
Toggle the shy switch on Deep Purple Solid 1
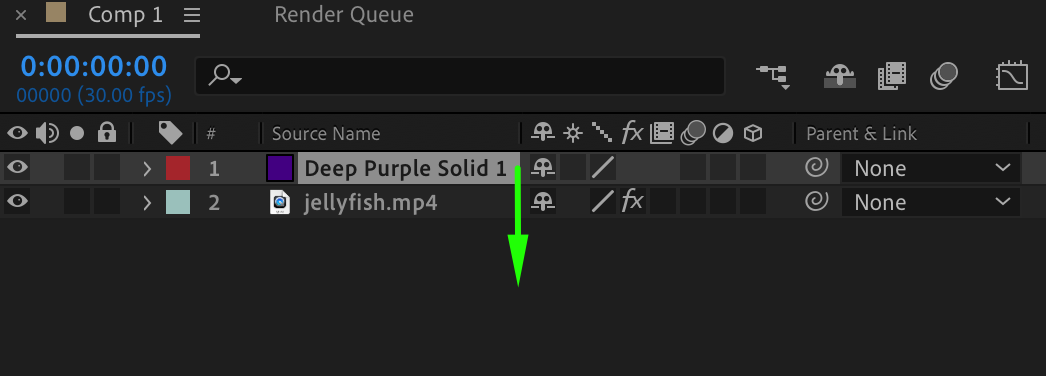click(x=543, y=168)
